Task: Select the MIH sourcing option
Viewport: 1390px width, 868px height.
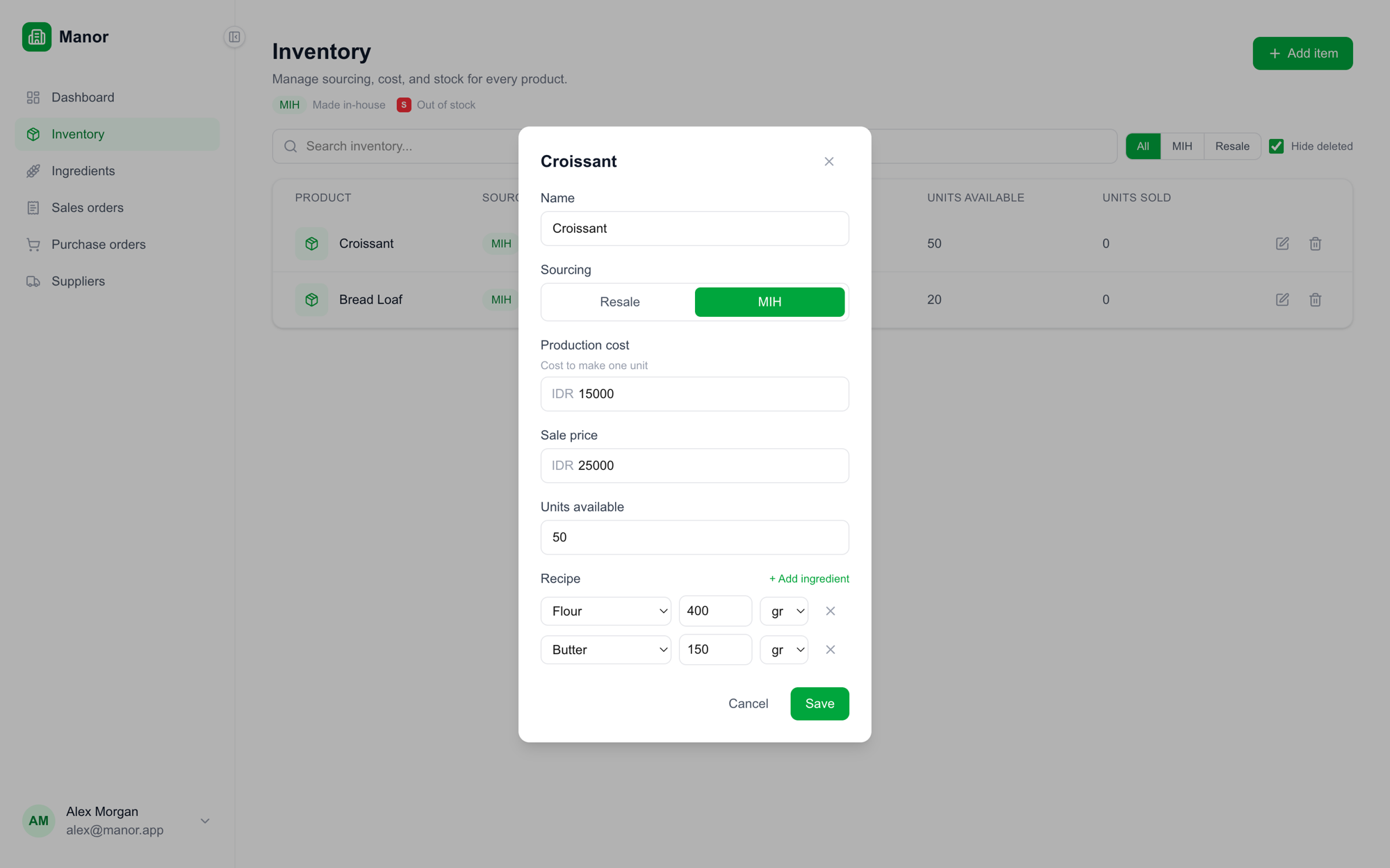Action: (x=769, y=302)
